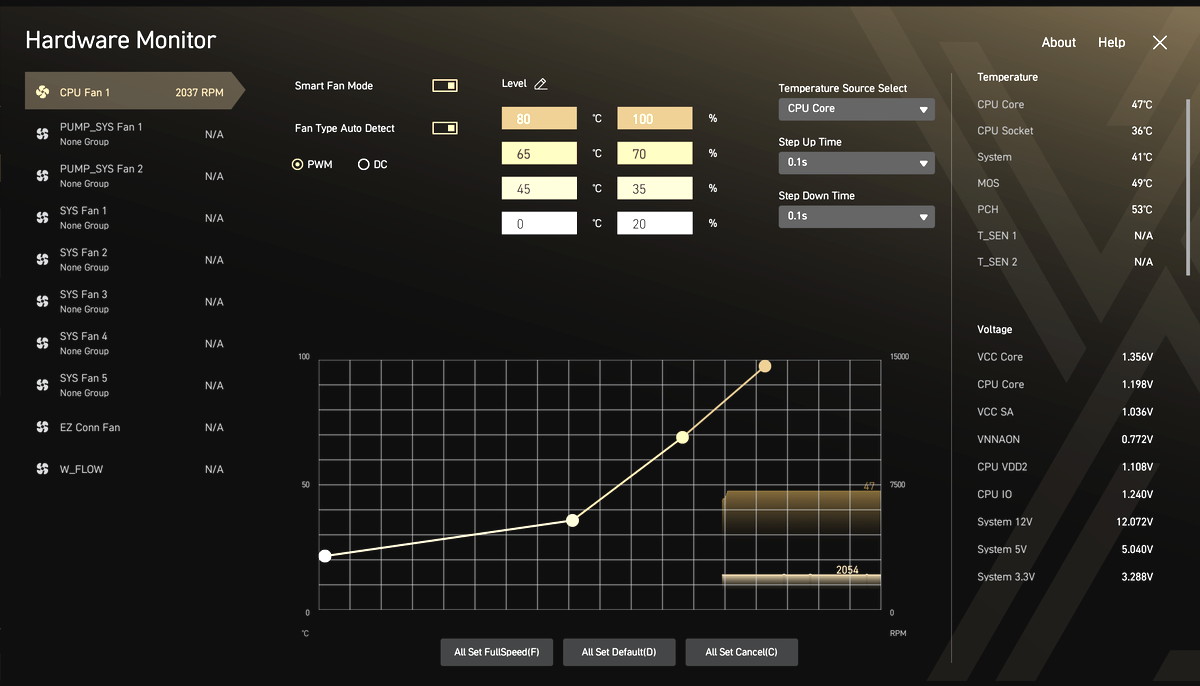Click the All Set Default(D) button
Viewport: 1200px width, 686px height.
tap(619, 652)
